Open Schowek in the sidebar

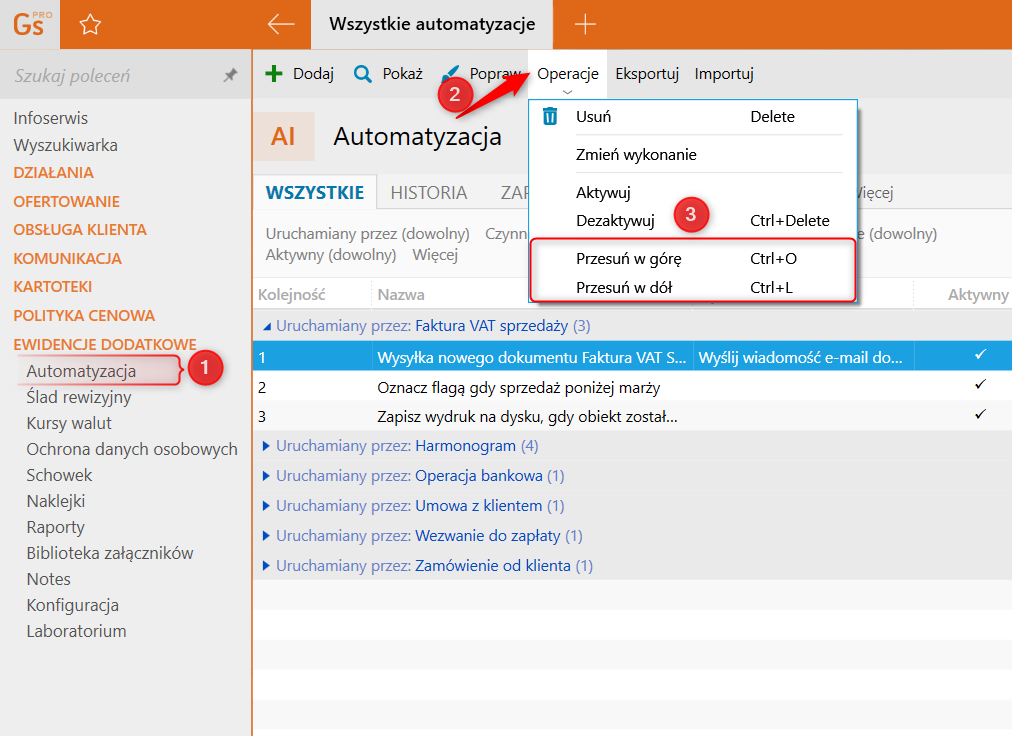[59, 475]
